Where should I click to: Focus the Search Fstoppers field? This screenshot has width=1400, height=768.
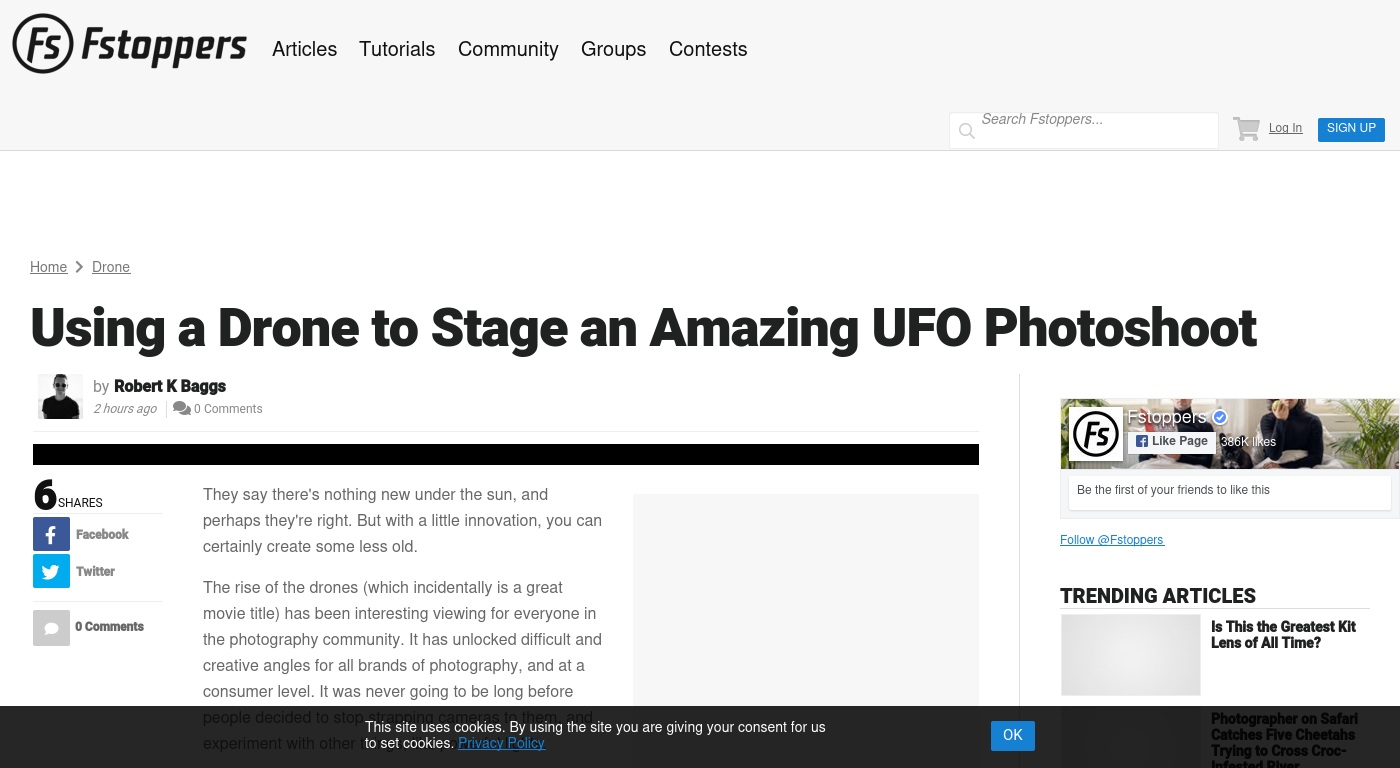tap(1084, 130)
